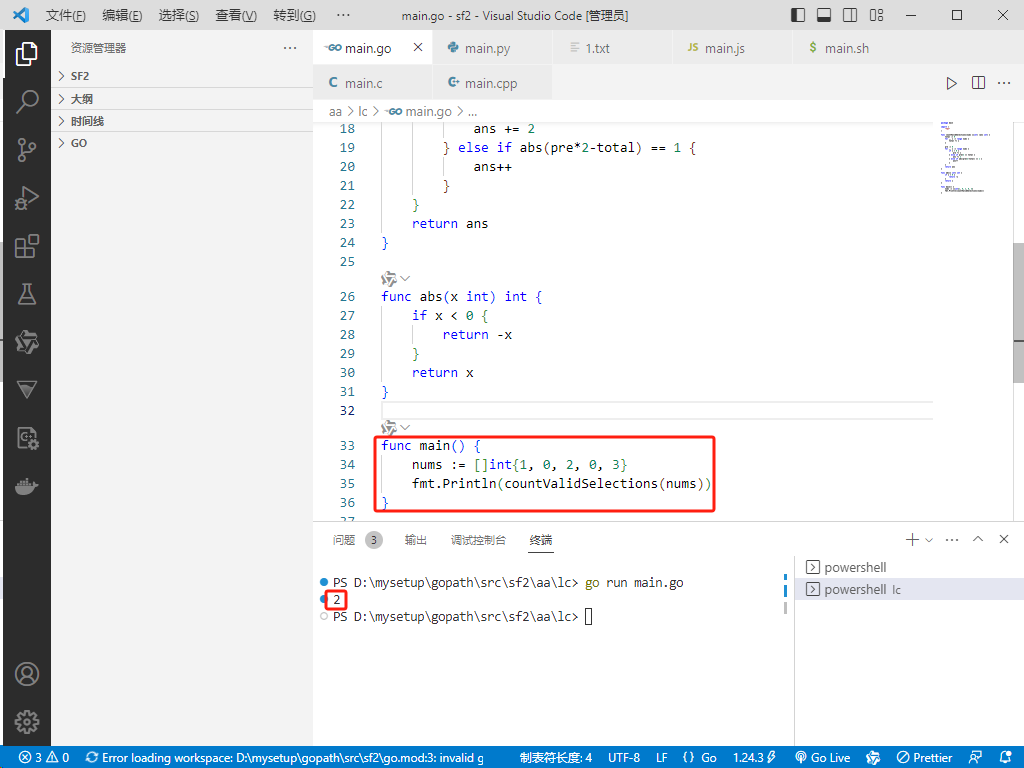Screen dimensions: 1024x768
Task: Change 制表符长度: 4 indentation setting
Action: [x=556, y=758]
